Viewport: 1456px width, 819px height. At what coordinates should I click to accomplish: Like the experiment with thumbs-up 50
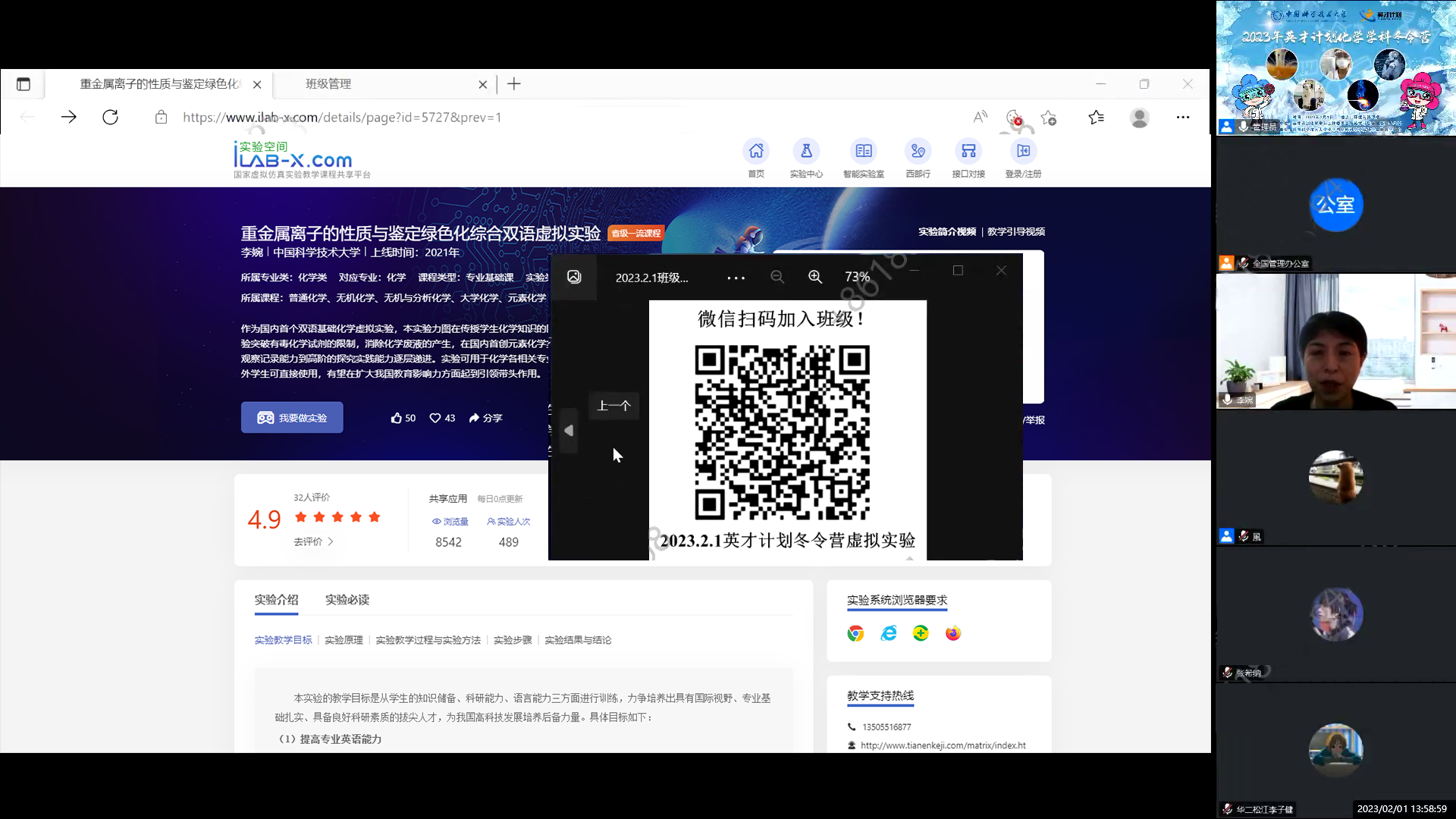(x=403, y=418)
